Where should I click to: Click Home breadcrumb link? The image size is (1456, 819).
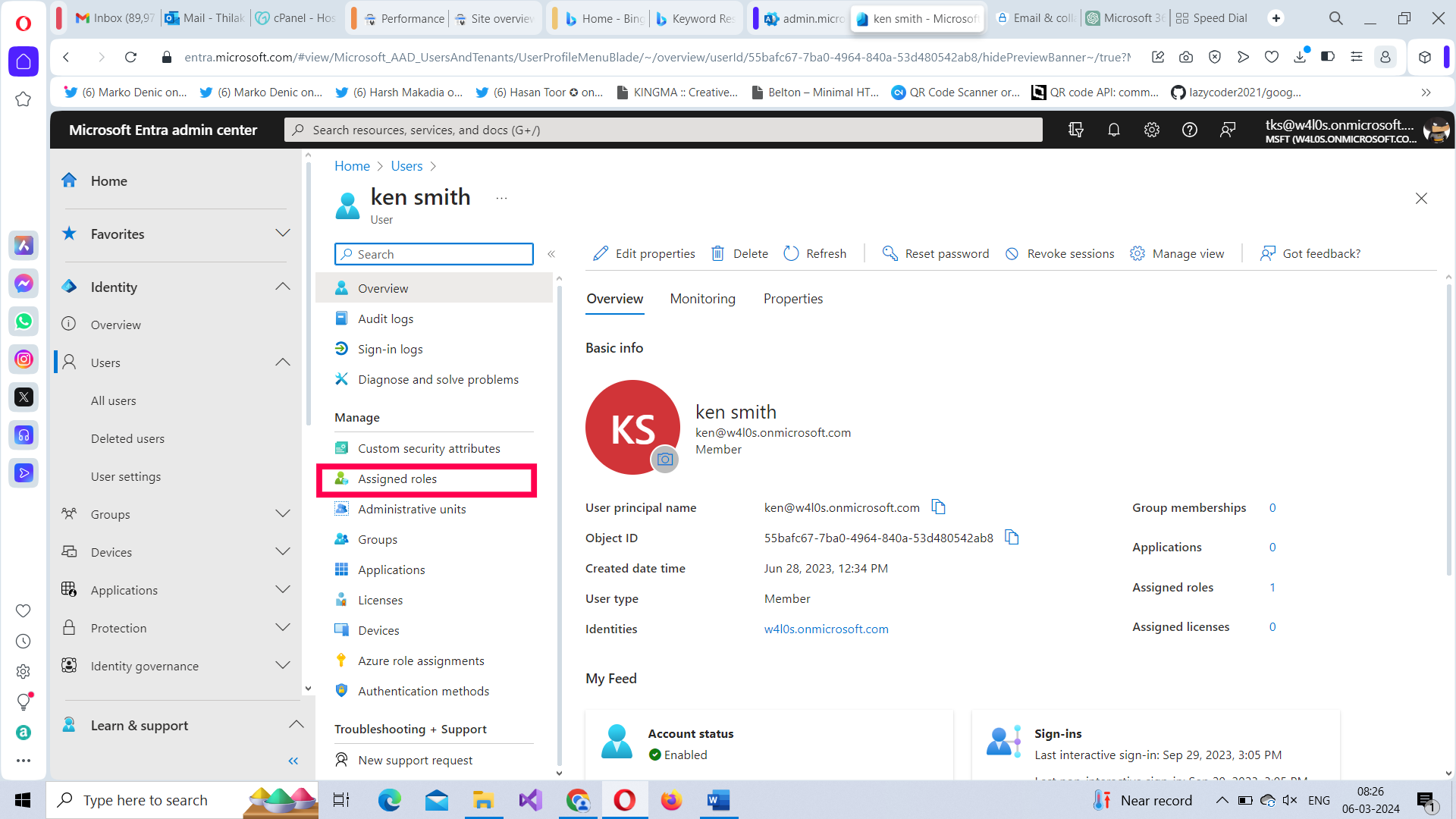click(x=352, y=166)
